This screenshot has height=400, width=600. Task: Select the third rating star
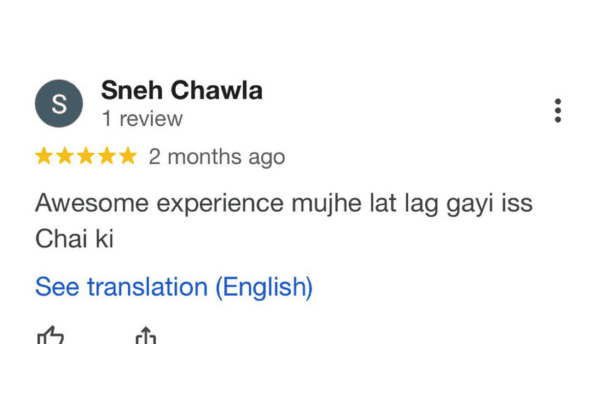(x=86, y=157)
